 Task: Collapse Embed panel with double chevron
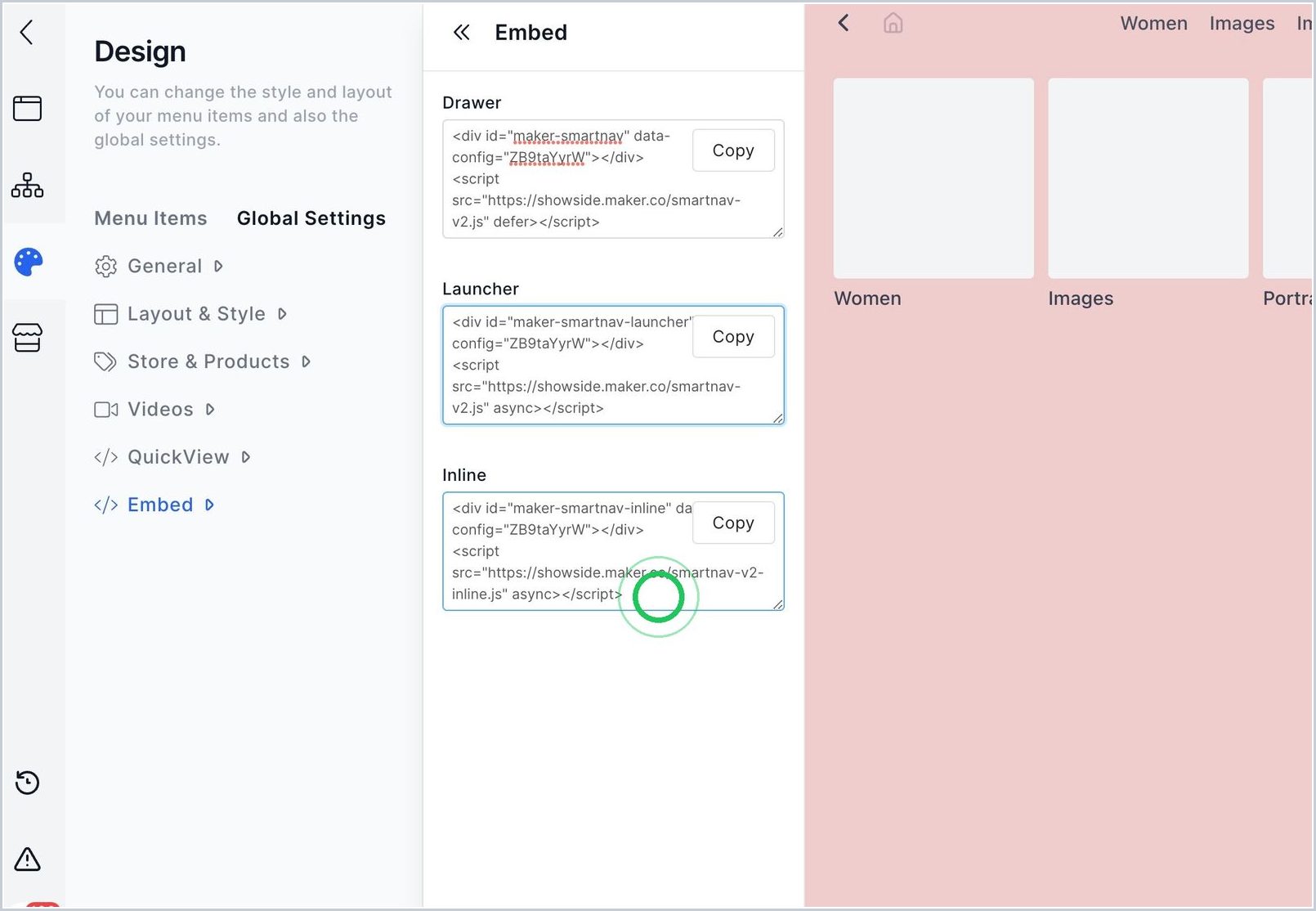point(462,33)
